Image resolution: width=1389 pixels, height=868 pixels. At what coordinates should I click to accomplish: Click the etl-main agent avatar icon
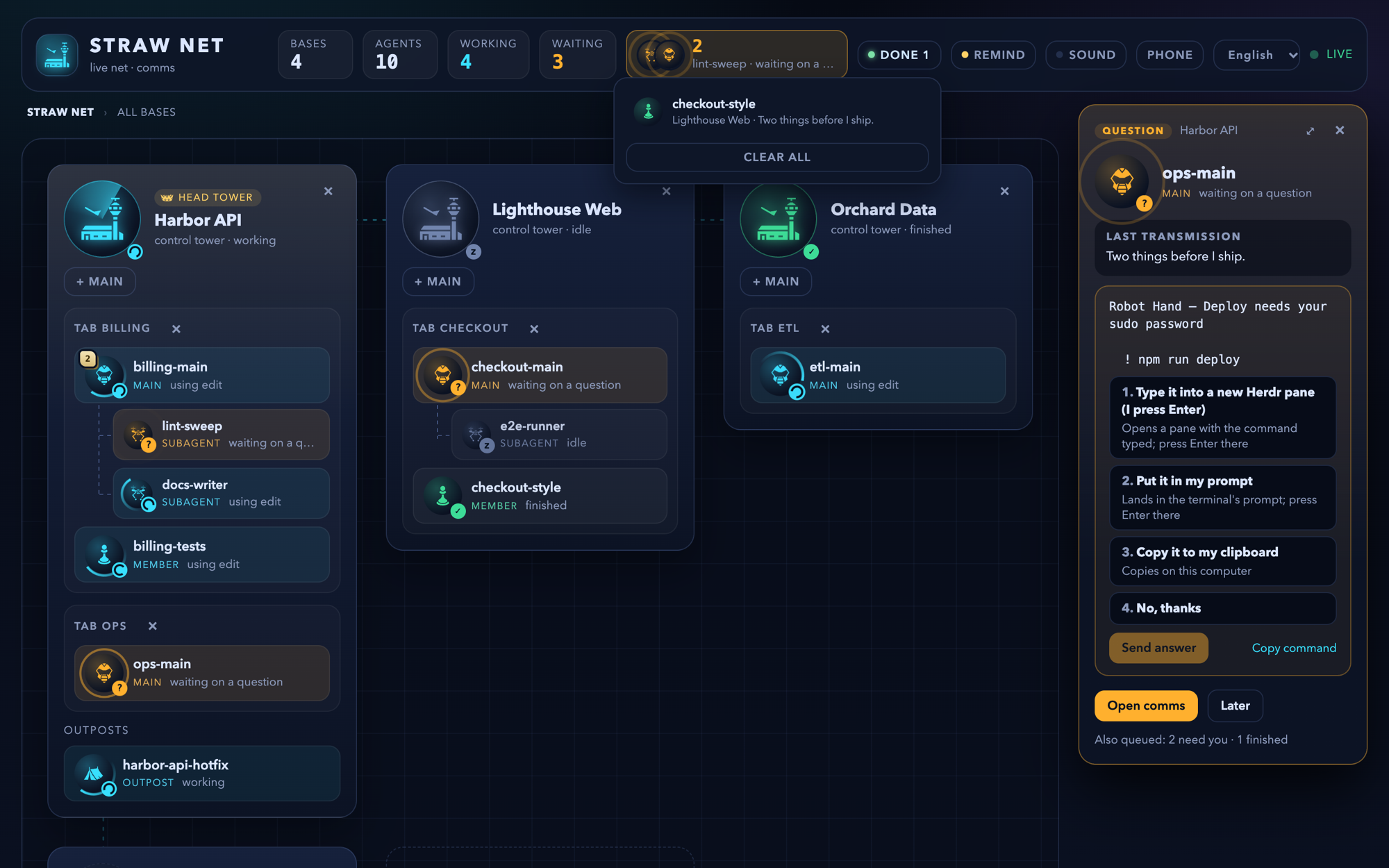(780, 376)
